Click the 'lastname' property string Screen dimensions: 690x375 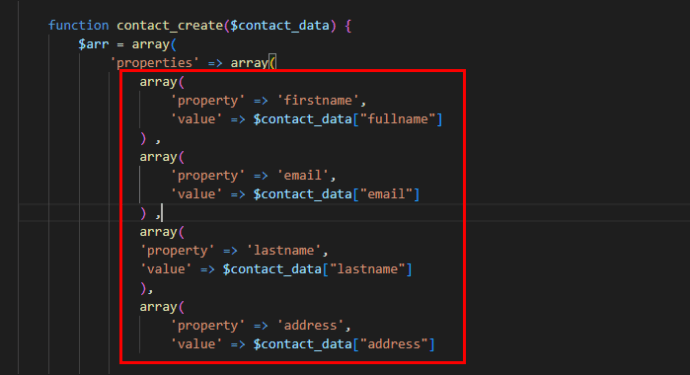(284, 250)
